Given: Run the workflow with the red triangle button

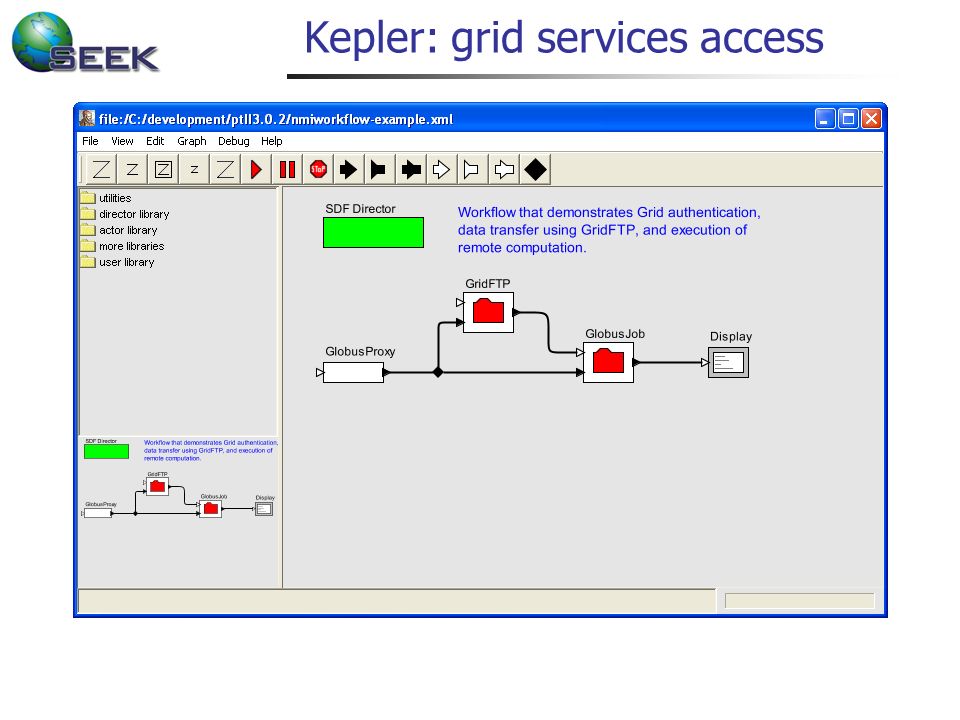Looking at the screenshot, I should (256, 169).
